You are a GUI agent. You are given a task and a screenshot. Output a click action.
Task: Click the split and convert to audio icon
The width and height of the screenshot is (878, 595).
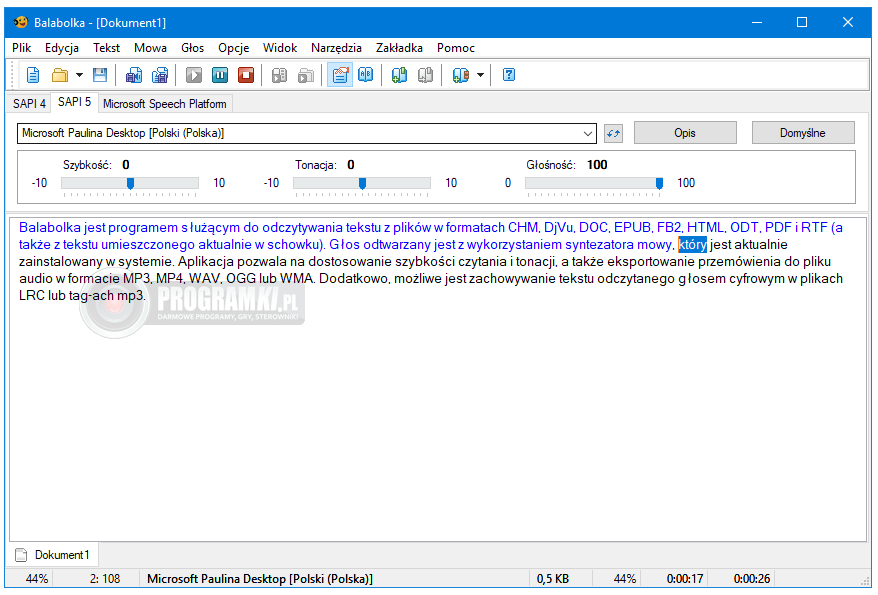[160, 75]
